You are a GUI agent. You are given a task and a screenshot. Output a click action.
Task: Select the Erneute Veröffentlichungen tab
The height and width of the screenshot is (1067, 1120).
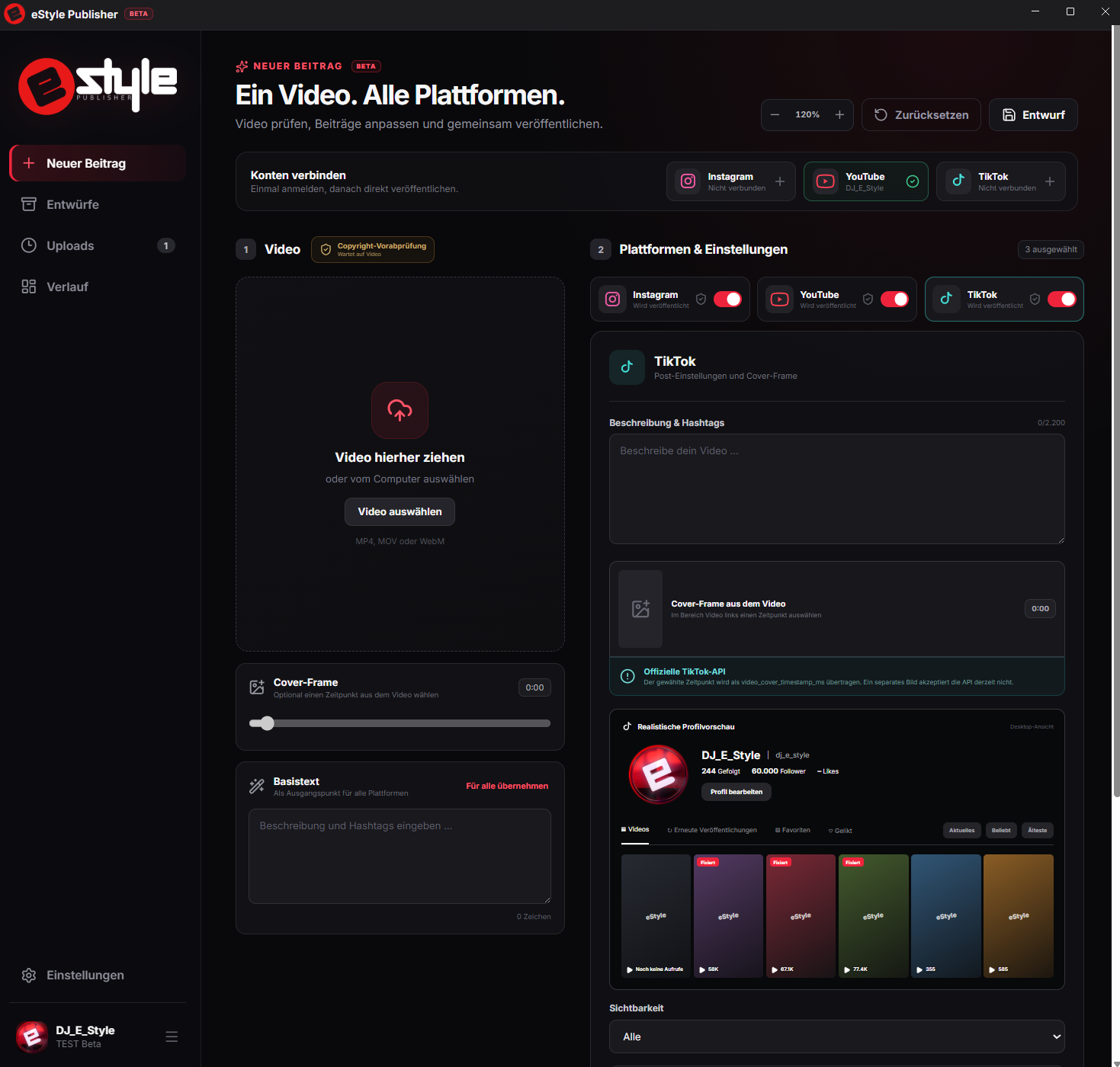[712, 830]
